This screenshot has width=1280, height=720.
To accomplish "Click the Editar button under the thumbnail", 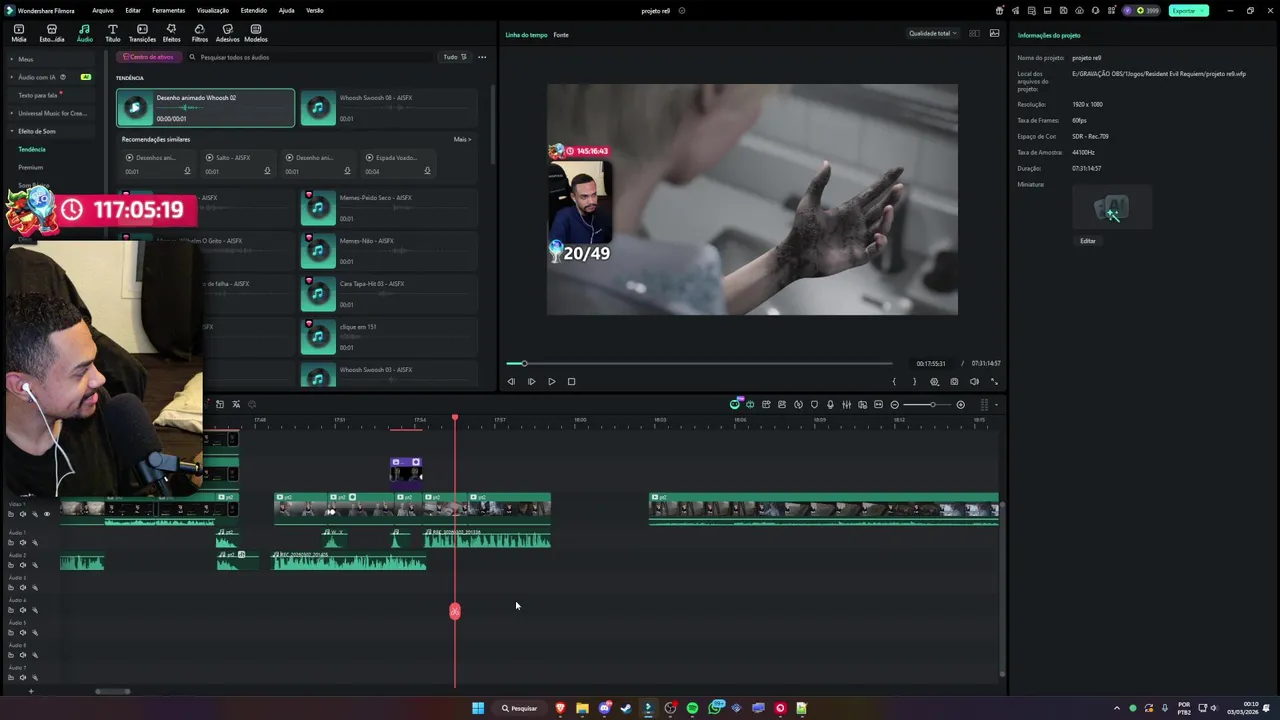I will click(1088, 241).
